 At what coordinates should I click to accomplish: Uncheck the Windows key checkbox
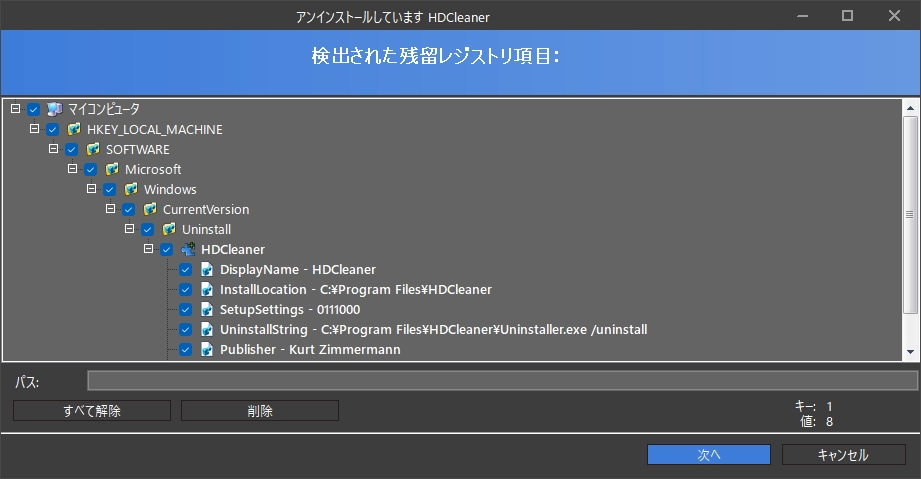(x=110, y=189)
